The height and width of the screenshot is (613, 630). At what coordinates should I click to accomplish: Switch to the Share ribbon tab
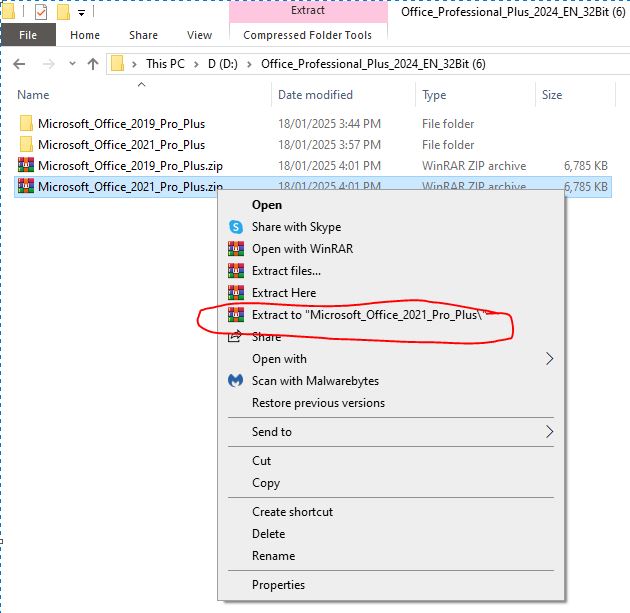pyautogui.click(x=143, y=35)
